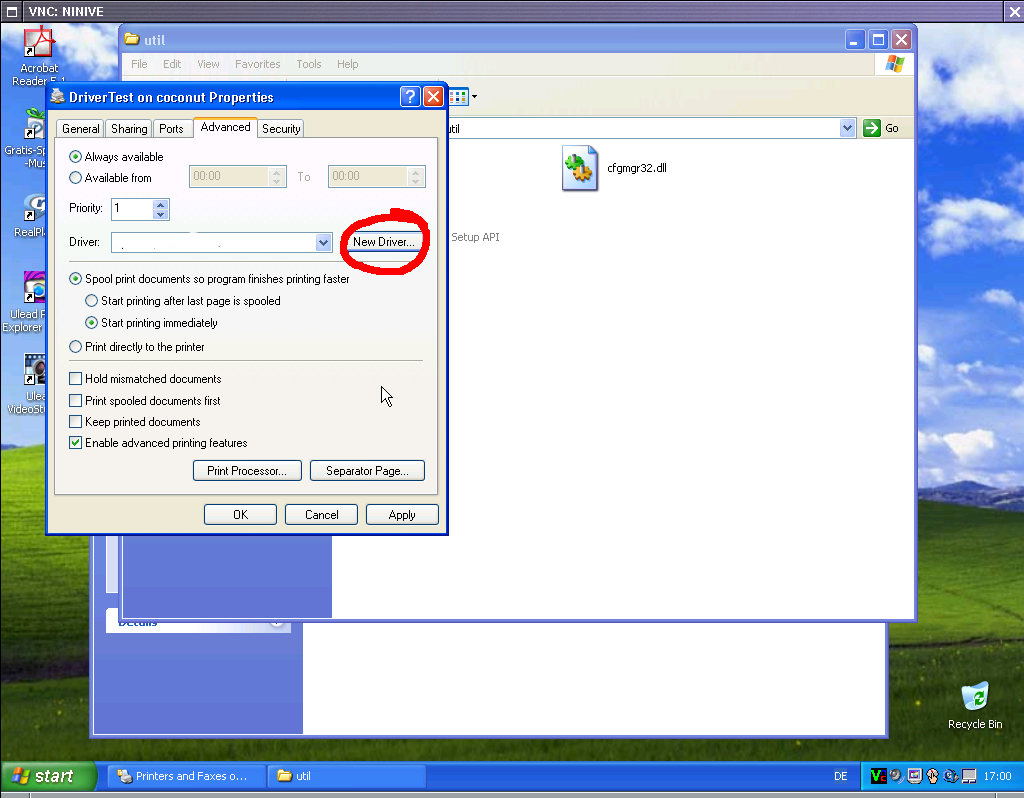Click the New Driver button
Image resolution: width=1024 pixels, height=798 pixels.
pos(384,243)
